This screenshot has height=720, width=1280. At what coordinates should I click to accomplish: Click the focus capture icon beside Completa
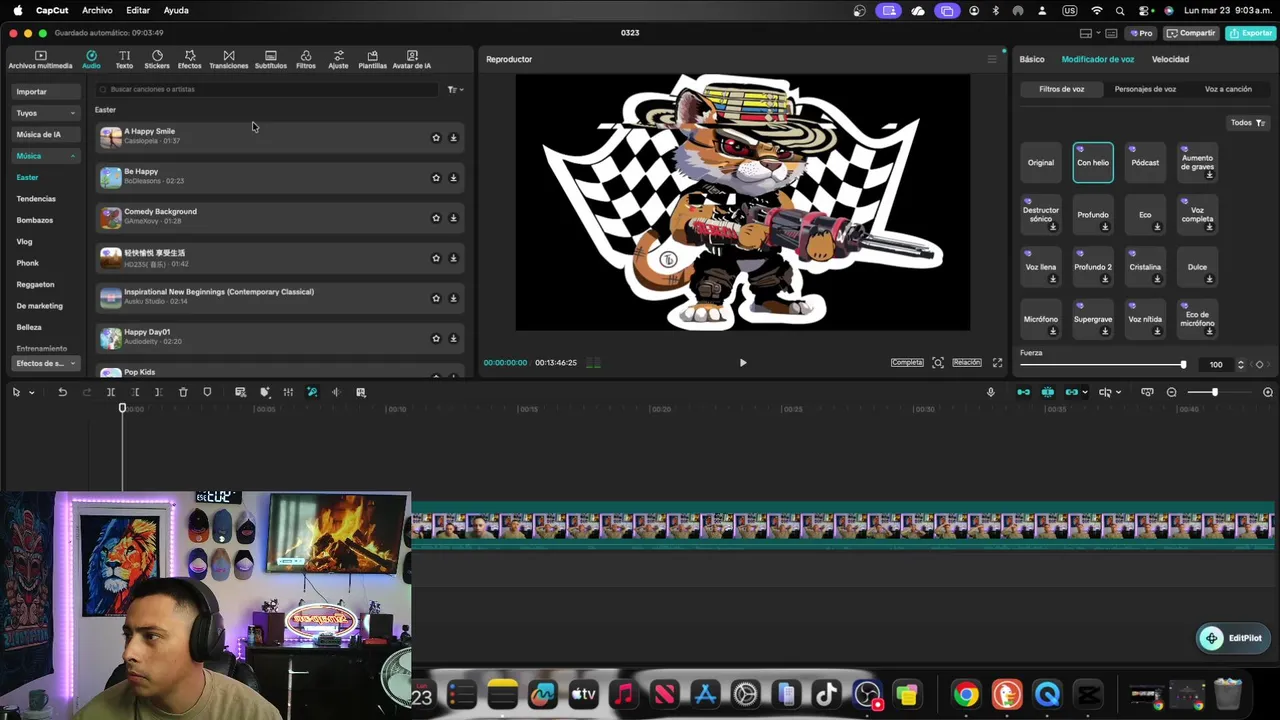938,363
